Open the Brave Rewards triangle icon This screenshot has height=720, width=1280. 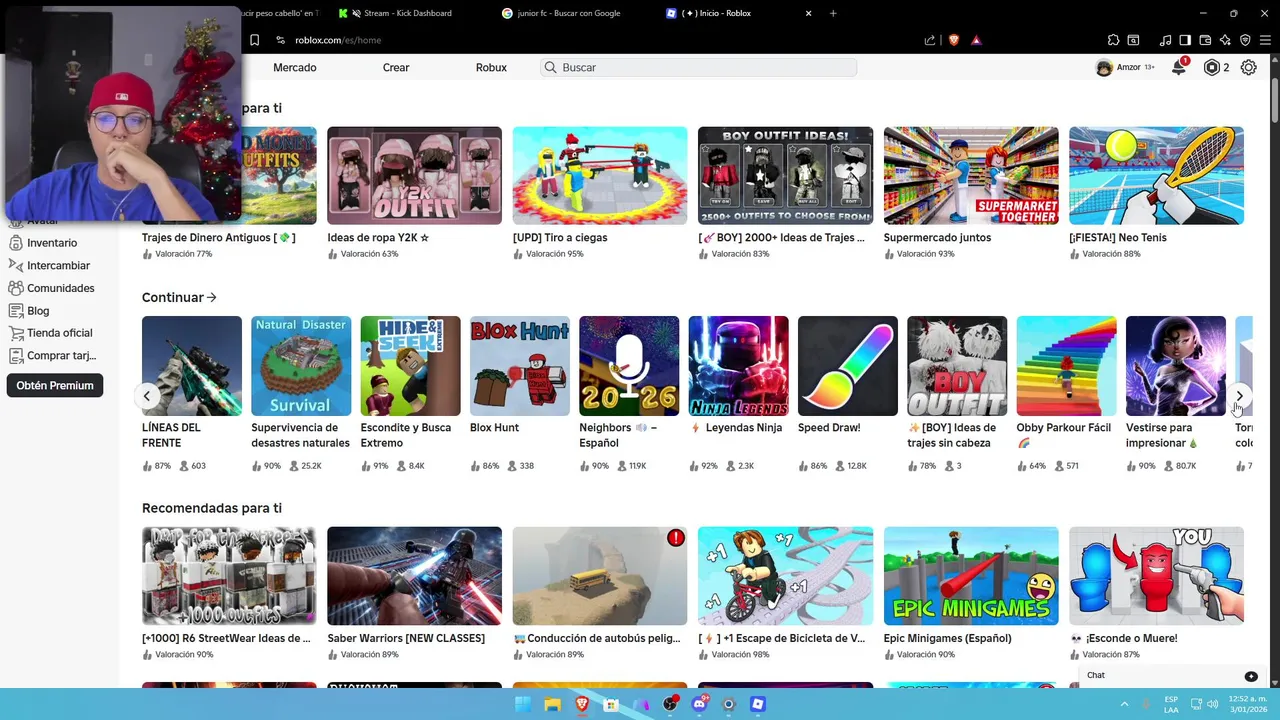pos(976,40)
